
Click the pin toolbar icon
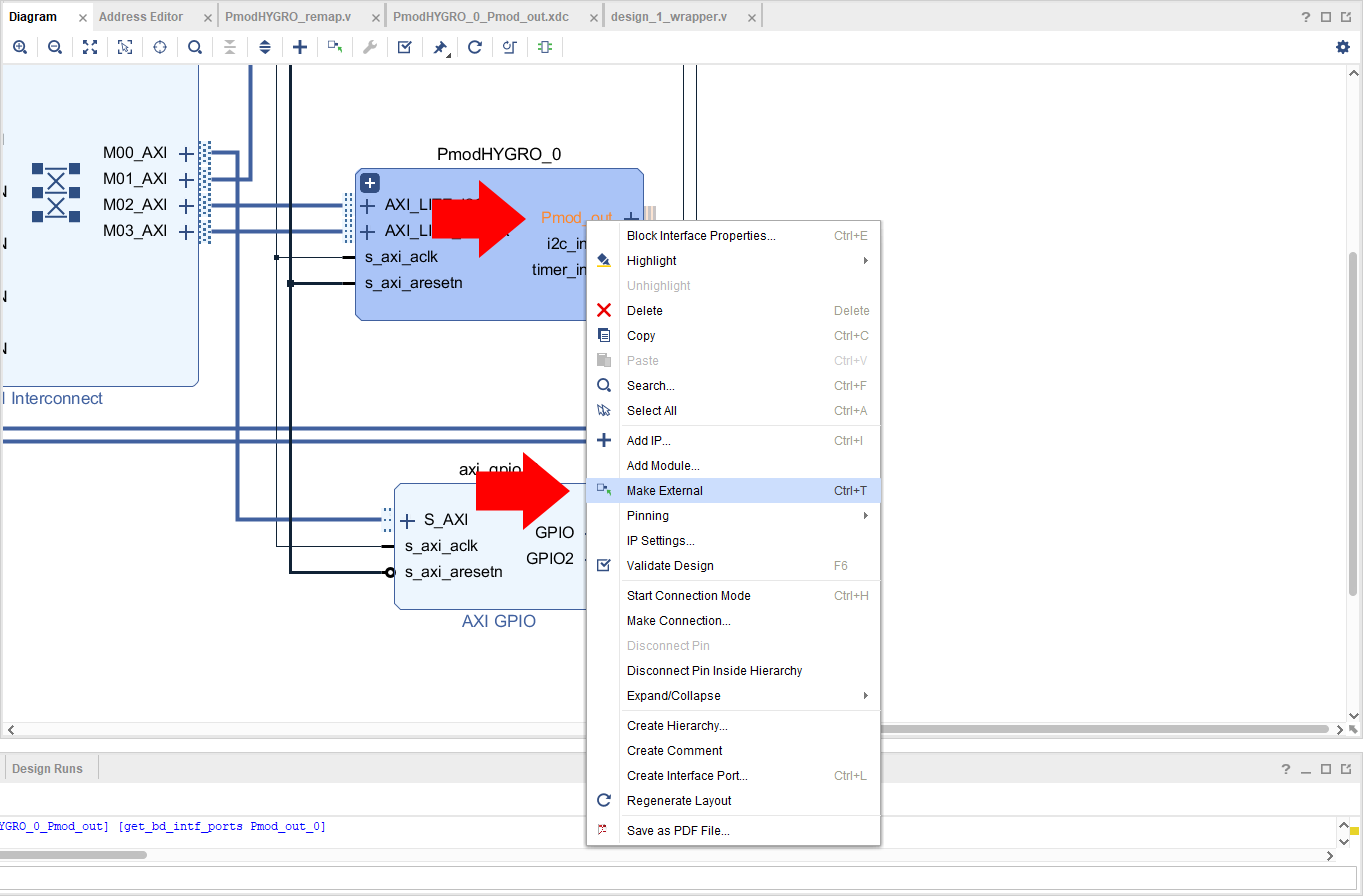pyautogui.click(x=440, y=47)
